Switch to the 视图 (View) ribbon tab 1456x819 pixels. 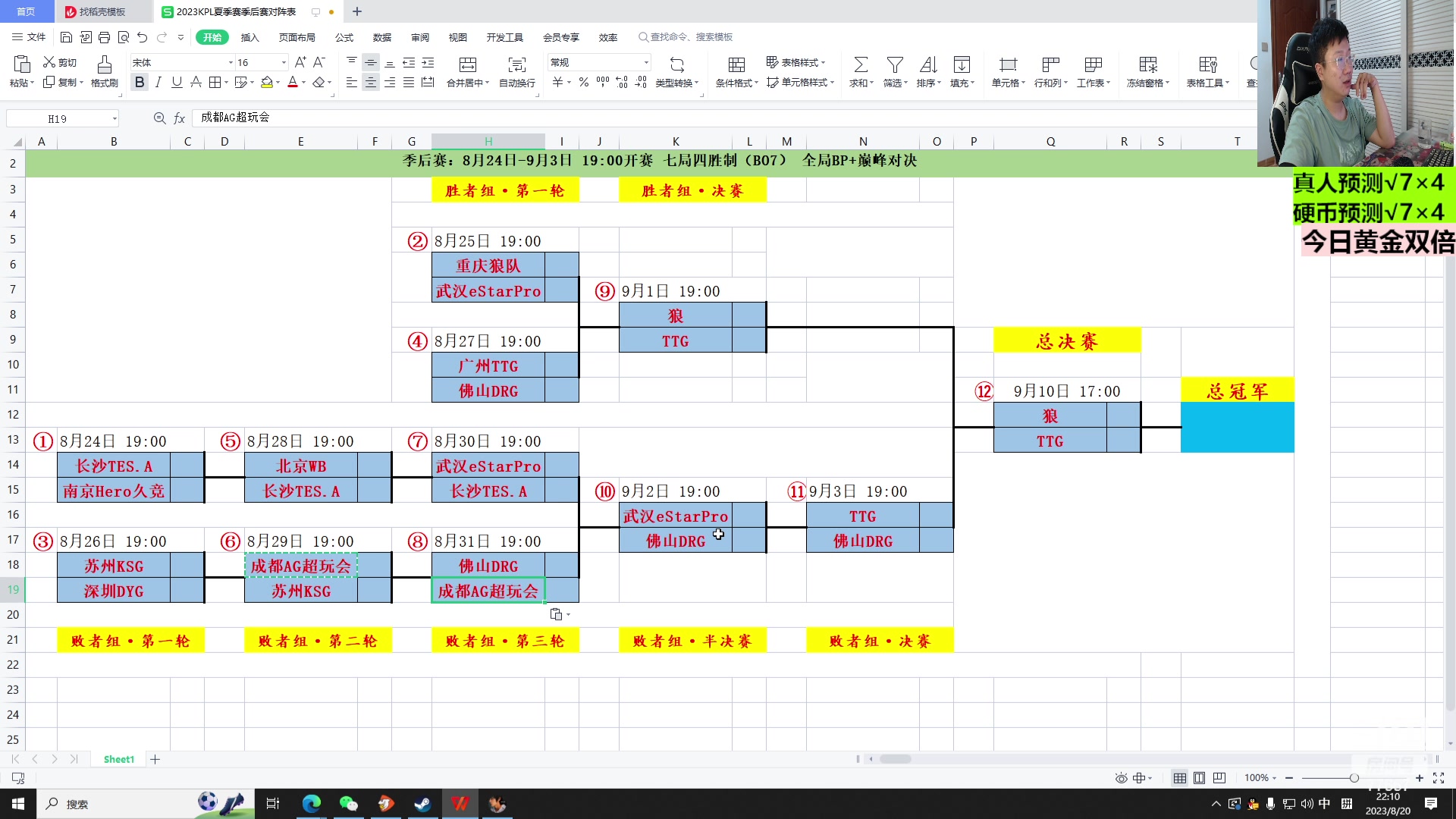tap(458, 37)
